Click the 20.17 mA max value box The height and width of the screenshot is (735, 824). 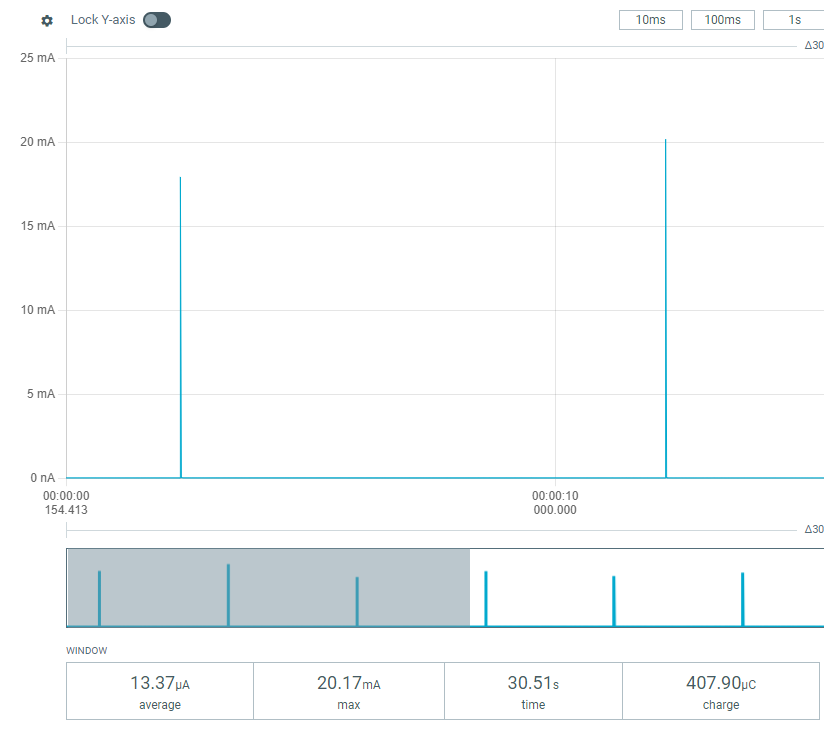[348, 691]
